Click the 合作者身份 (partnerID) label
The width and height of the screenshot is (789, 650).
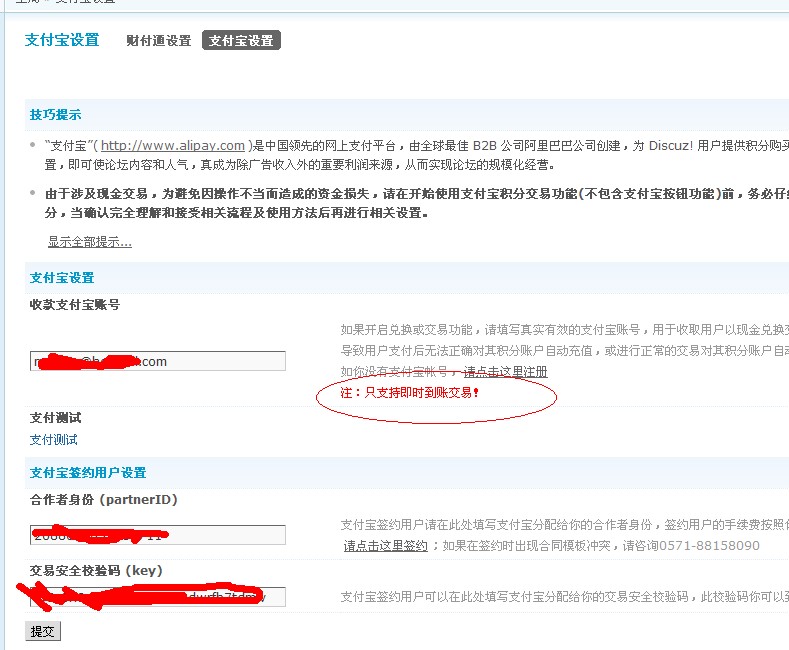tap(104, 500)
